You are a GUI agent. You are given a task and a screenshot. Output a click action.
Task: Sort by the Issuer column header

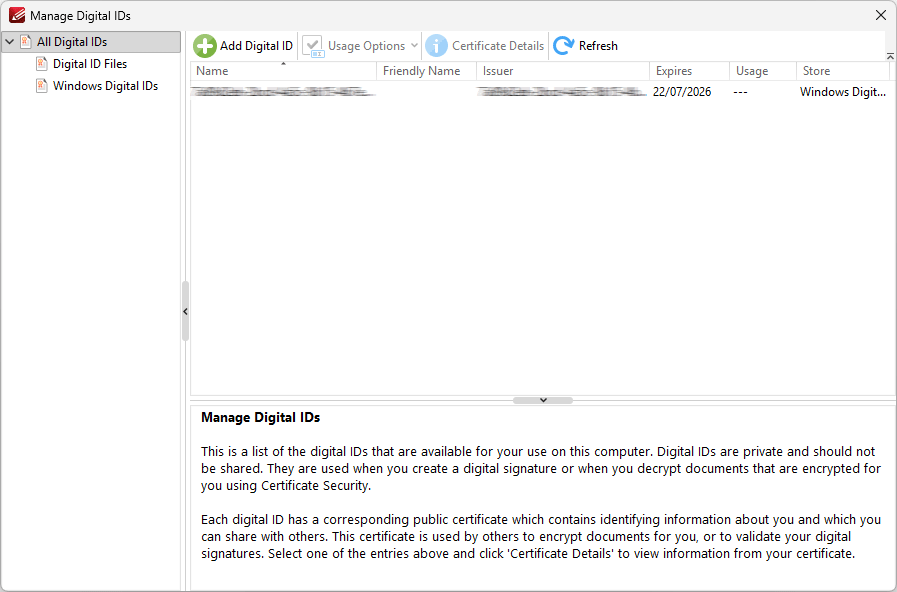pyautogui.click(x=563, y=71)
